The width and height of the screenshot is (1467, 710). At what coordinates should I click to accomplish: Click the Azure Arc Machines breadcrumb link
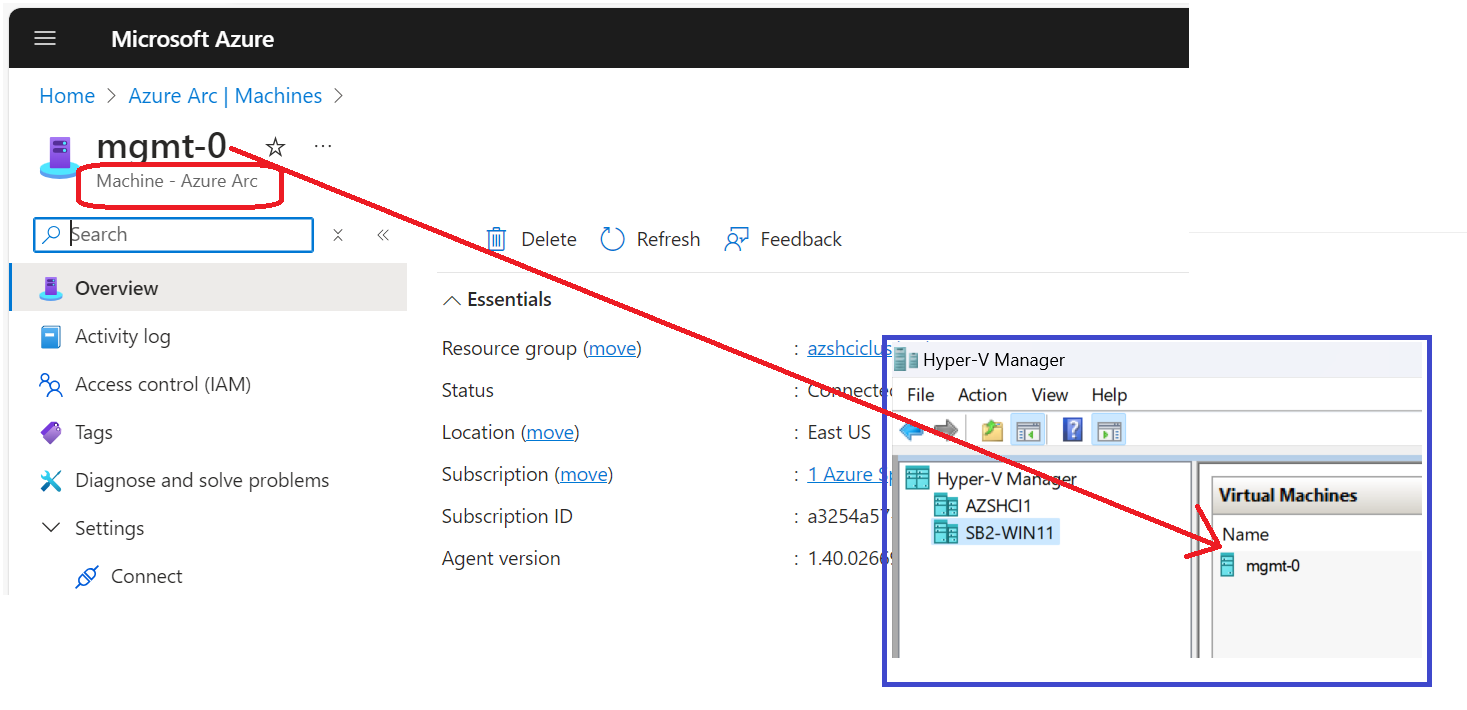(x=225, y=95)
